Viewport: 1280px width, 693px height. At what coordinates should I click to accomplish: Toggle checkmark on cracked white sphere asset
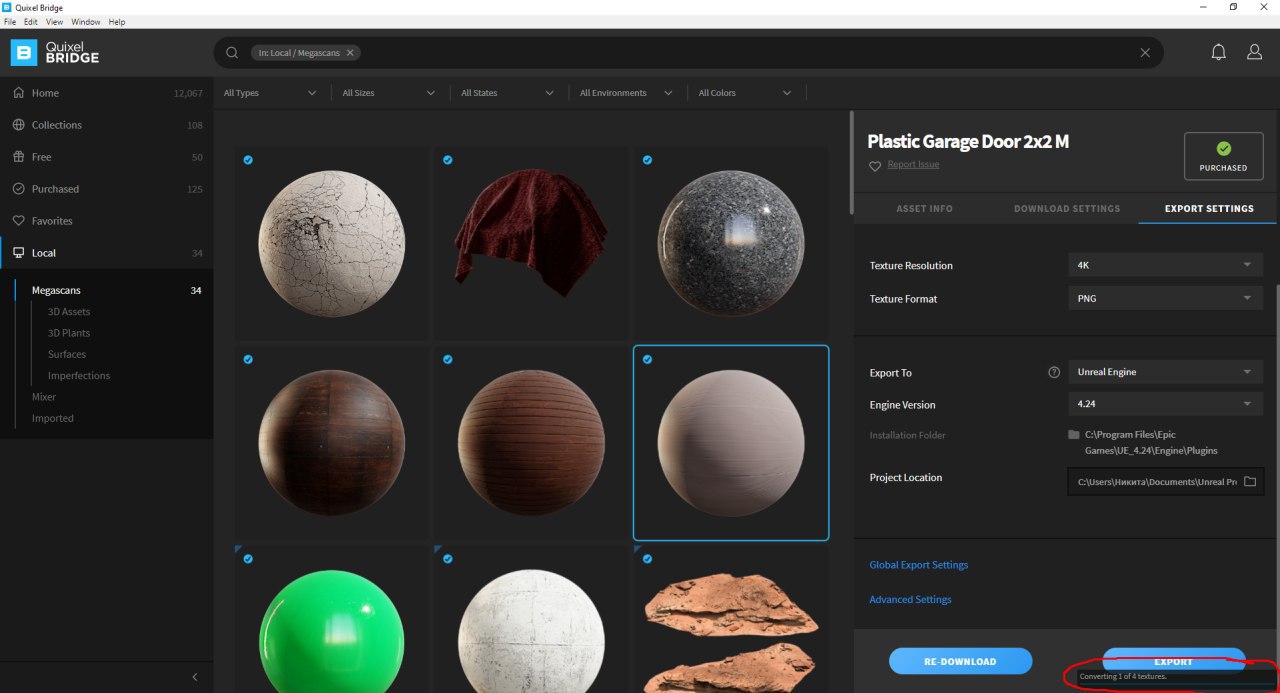(248, 160)
